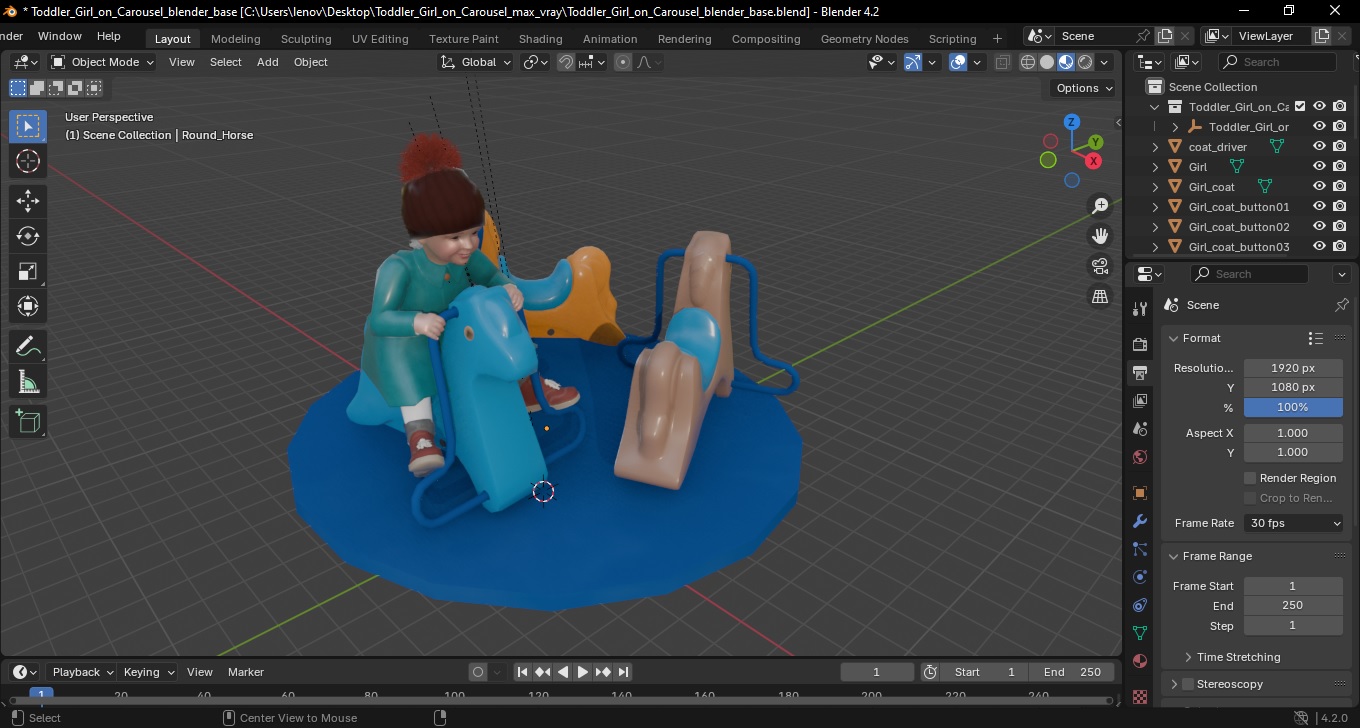This screenshot has width=1360, height=728.
Task: Switch to wireframe viewport shading
Action: pos(1028,62)
